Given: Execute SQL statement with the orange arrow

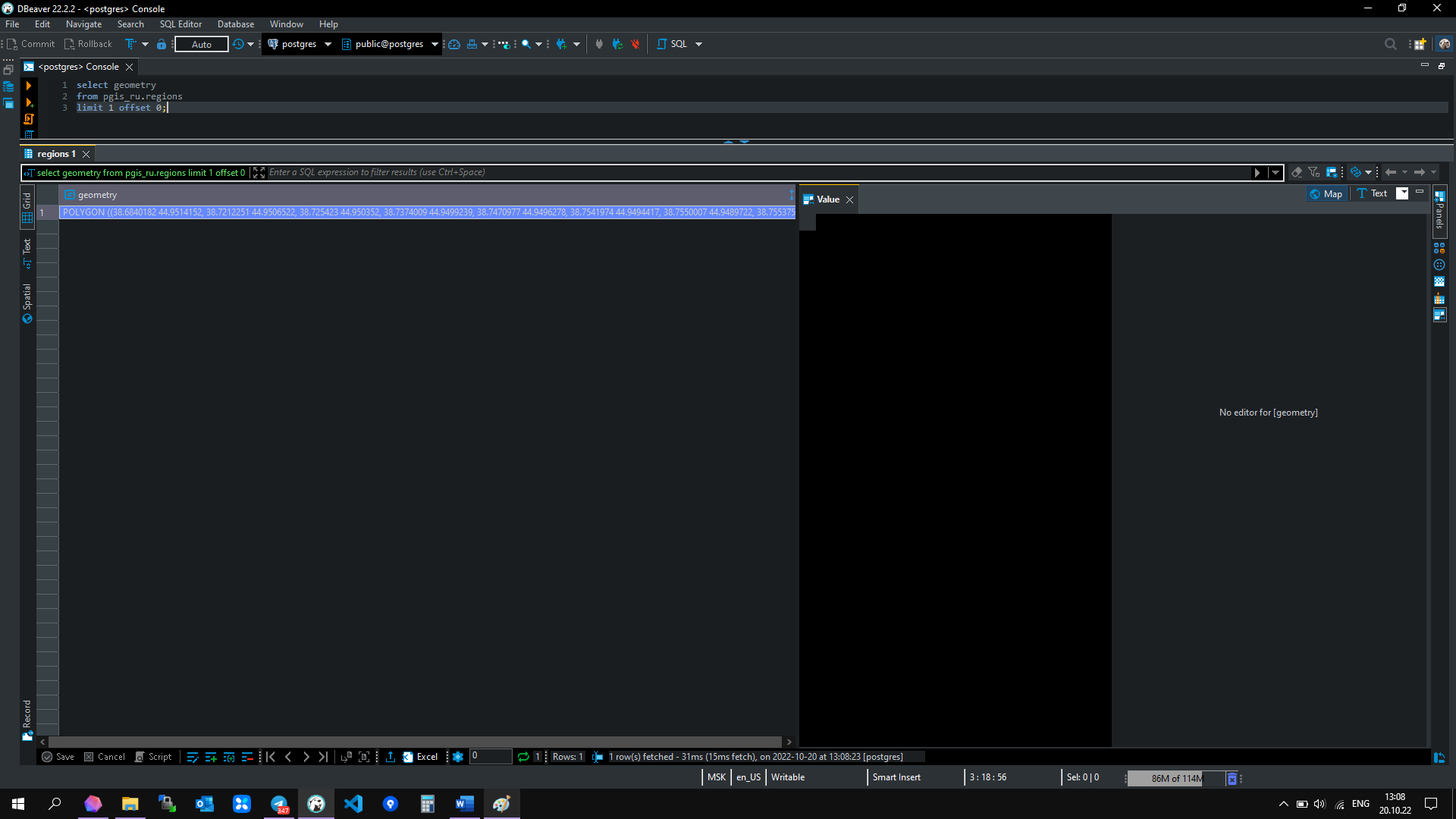Looking at the screenshot, I should 29,86.
